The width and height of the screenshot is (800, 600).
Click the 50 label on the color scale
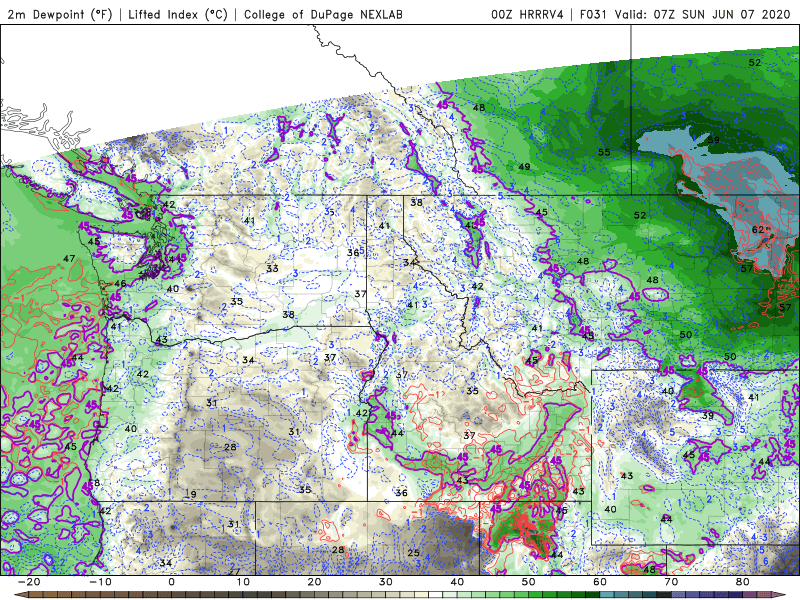pos(529,582)
